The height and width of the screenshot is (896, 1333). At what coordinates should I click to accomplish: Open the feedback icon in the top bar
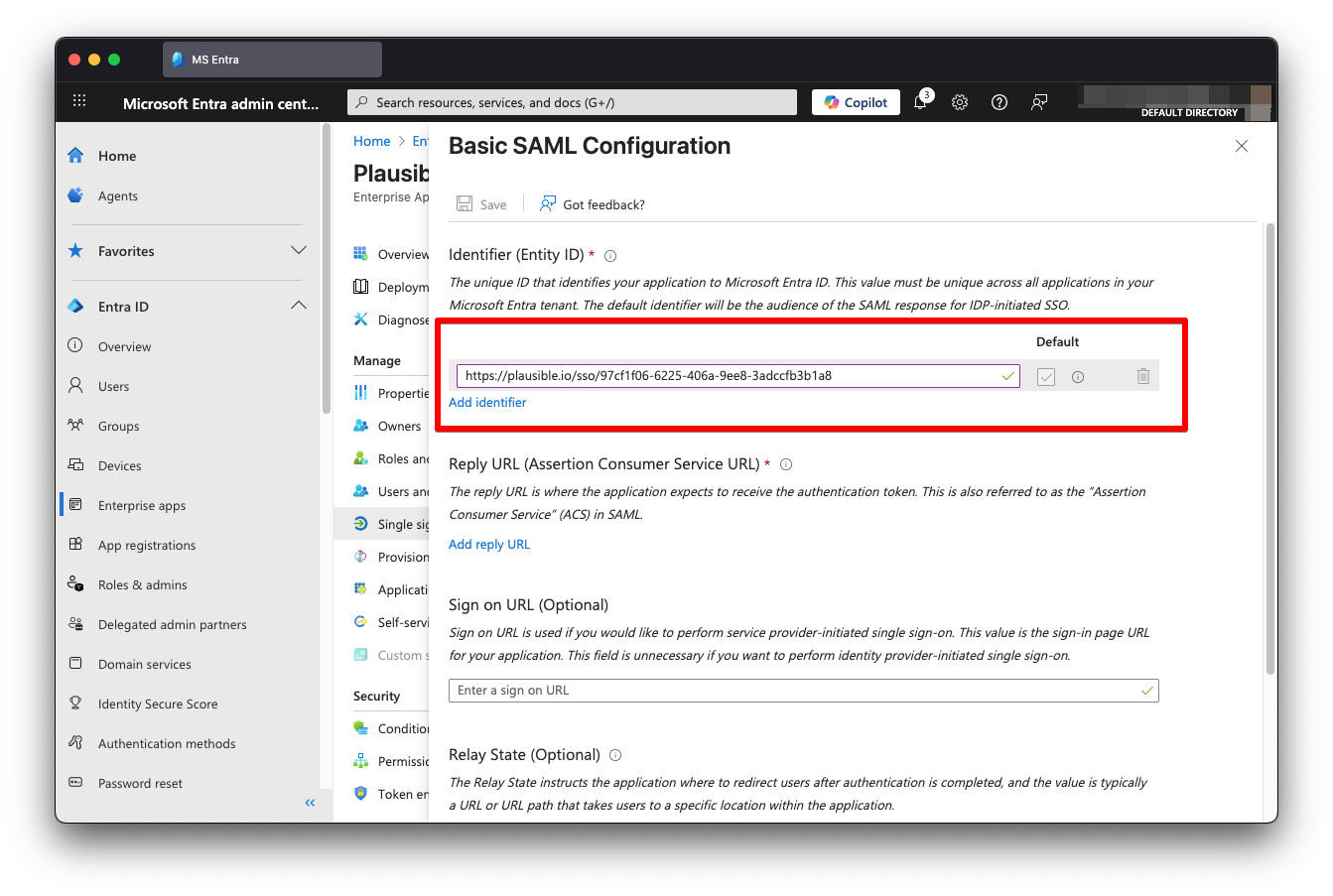1038,101
